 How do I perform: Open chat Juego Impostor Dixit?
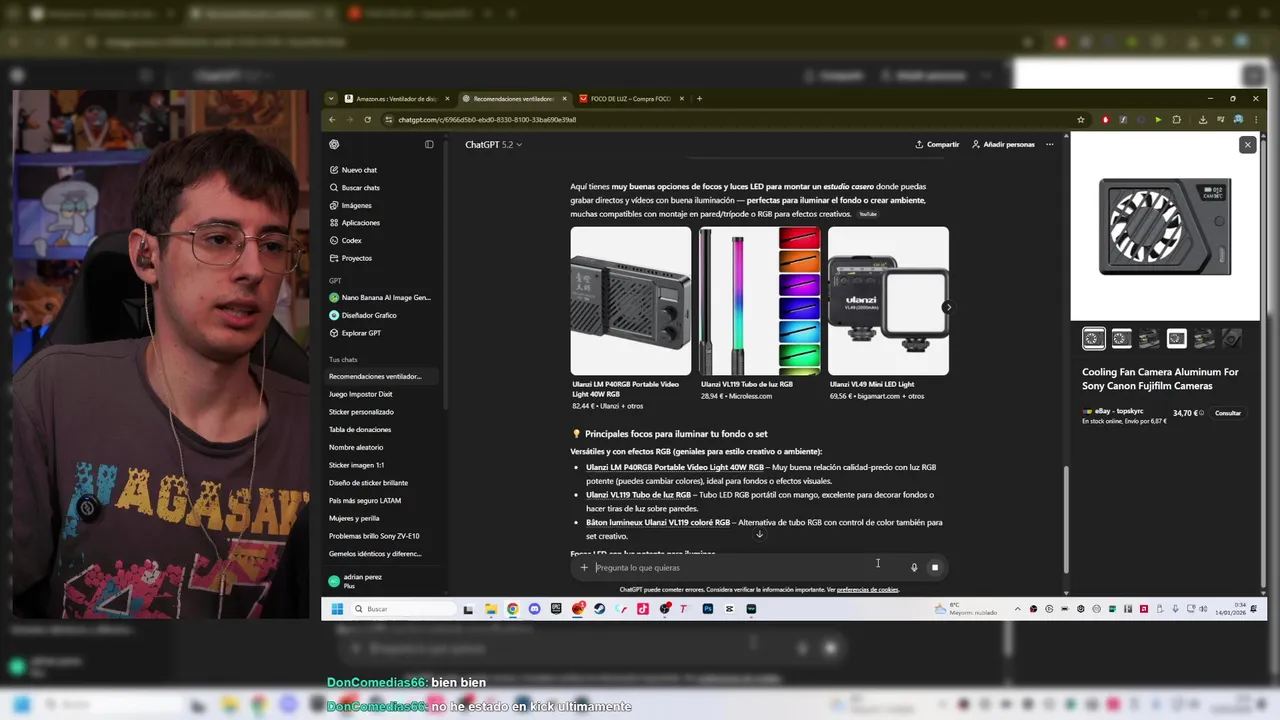click(361, 394)
